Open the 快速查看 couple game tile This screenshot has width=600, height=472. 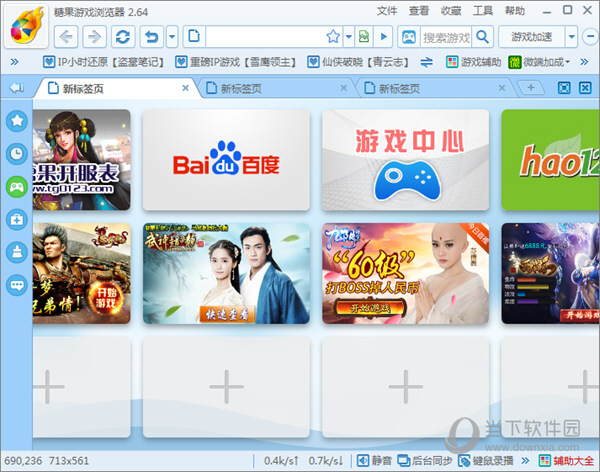(226, 273)
